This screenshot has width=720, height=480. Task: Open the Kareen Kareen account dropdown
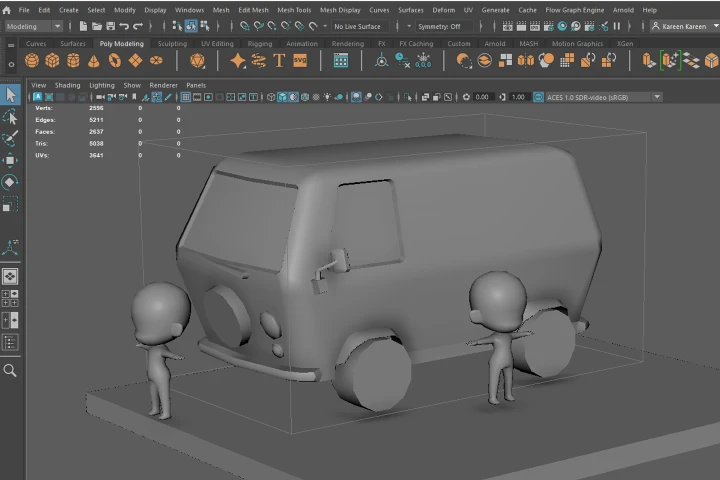(685, 26)
